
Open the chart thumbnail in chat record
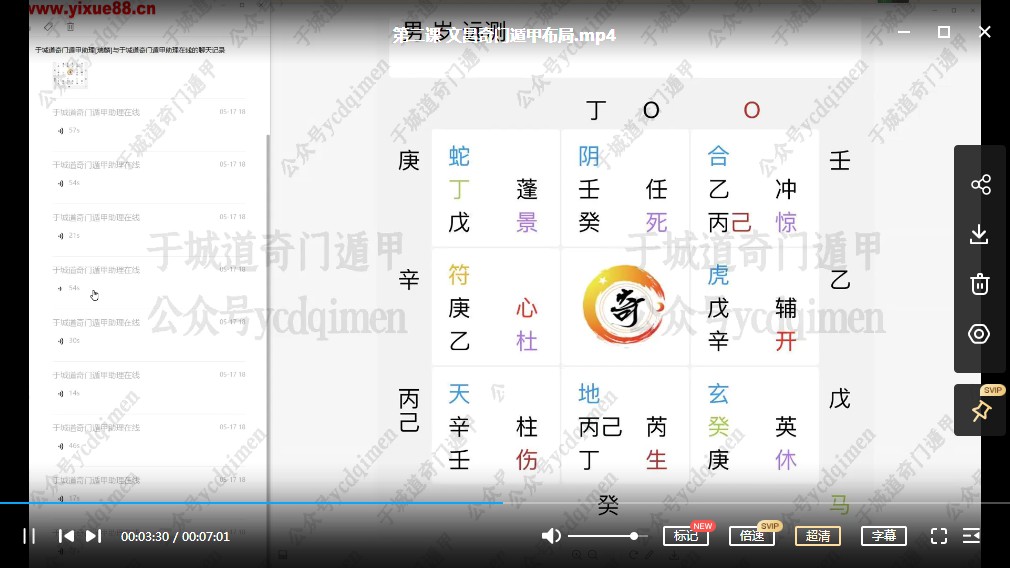pyautogui.click(x=70, y=75)
